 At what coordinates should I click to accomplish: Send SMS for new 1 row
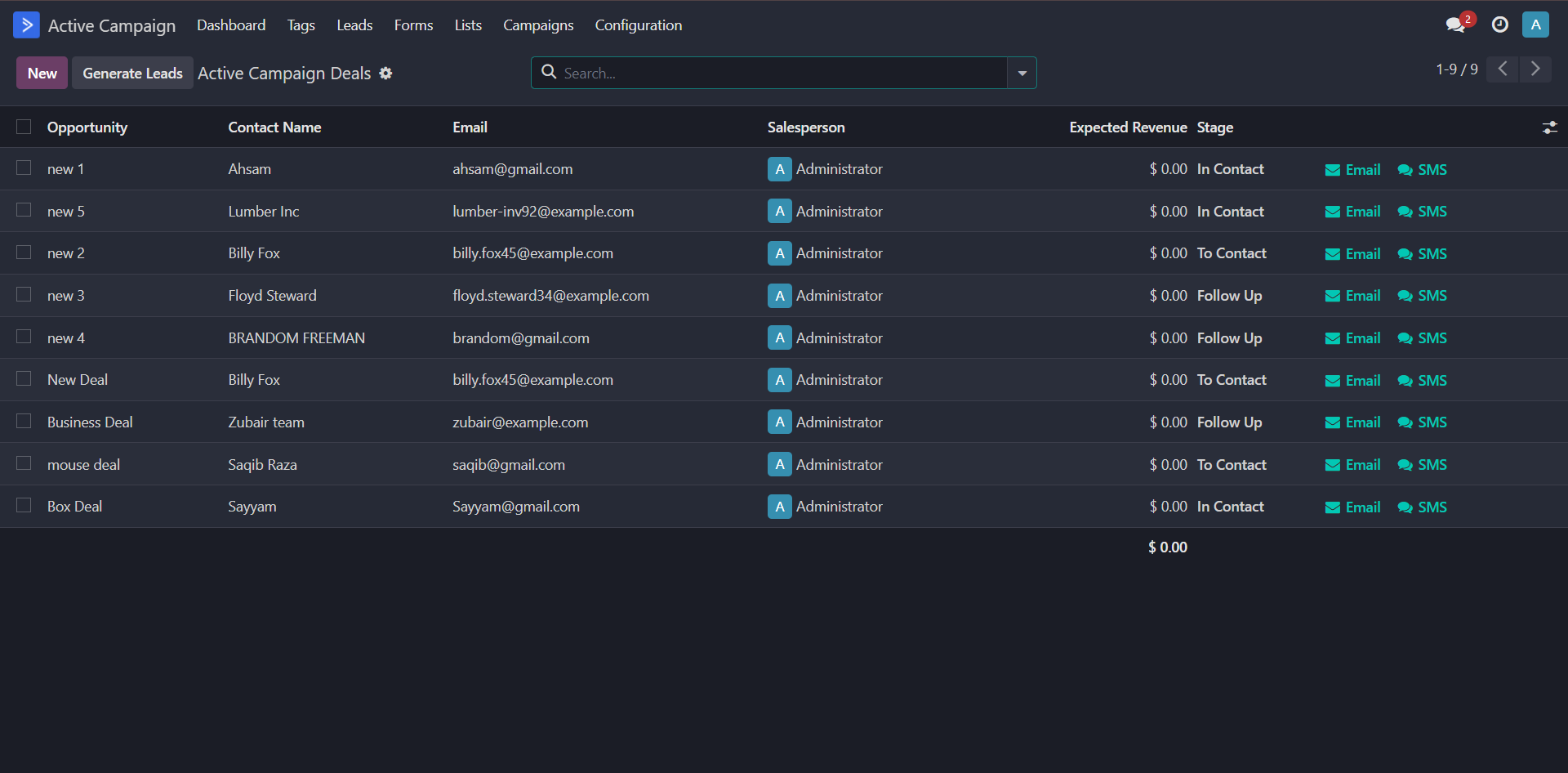coord(1422,170)
